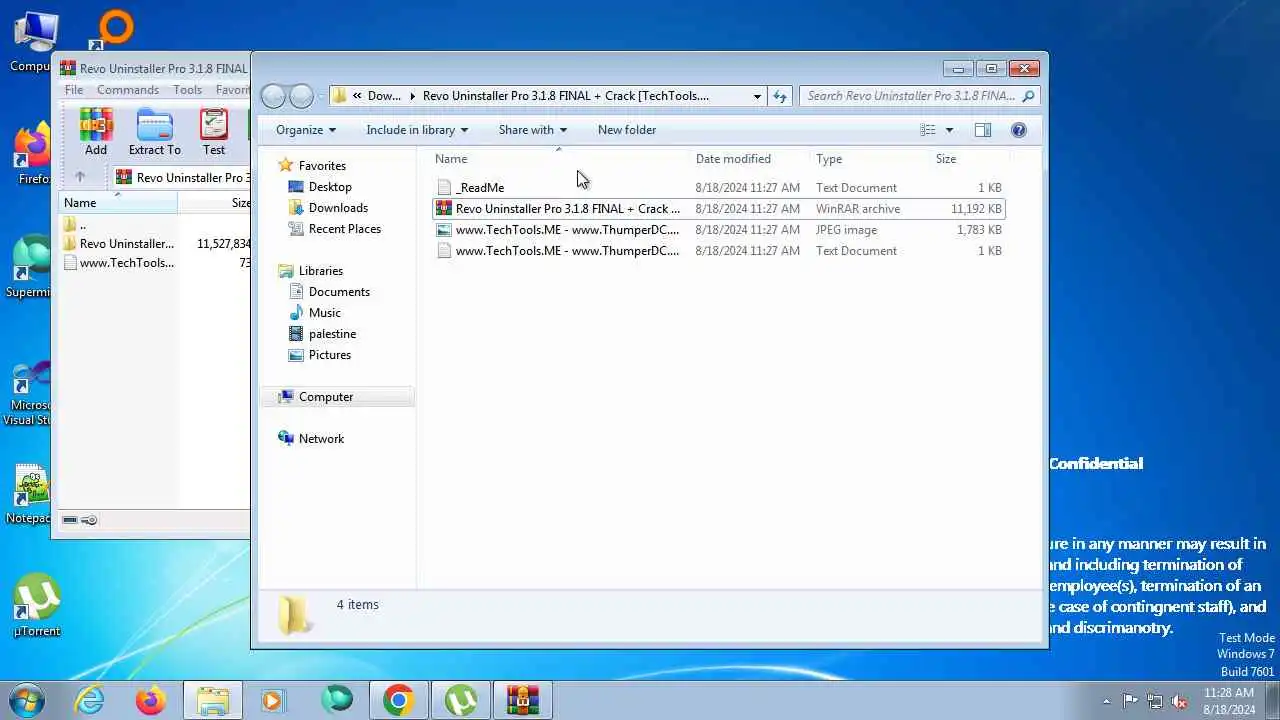Screen dimensions: 1280x720
Task: Sort by Name column in WinRAR
Action: click(x=118, y=202)
